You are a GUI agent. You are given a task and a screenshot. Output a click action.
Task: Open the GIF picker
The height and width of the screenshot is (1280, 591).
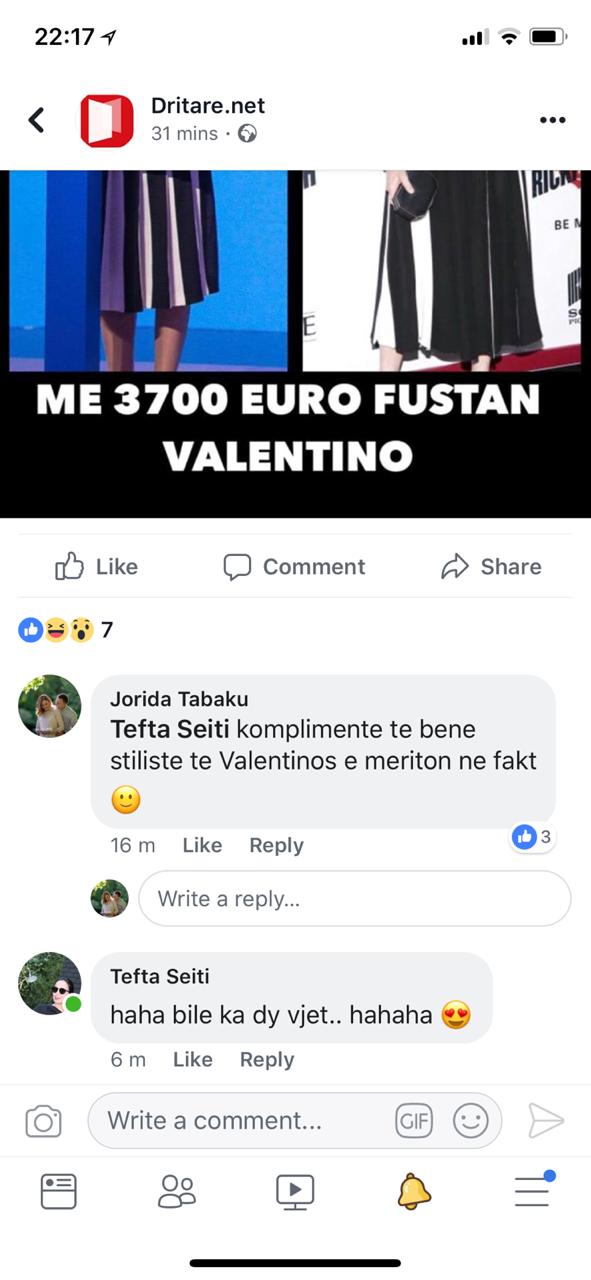[414, 1121]
